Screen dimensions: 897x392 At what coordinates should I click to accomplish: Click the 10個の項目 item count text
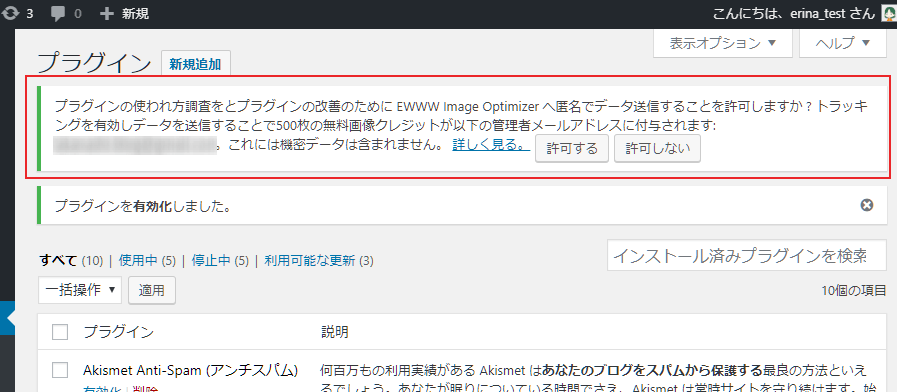click(854, 291)
